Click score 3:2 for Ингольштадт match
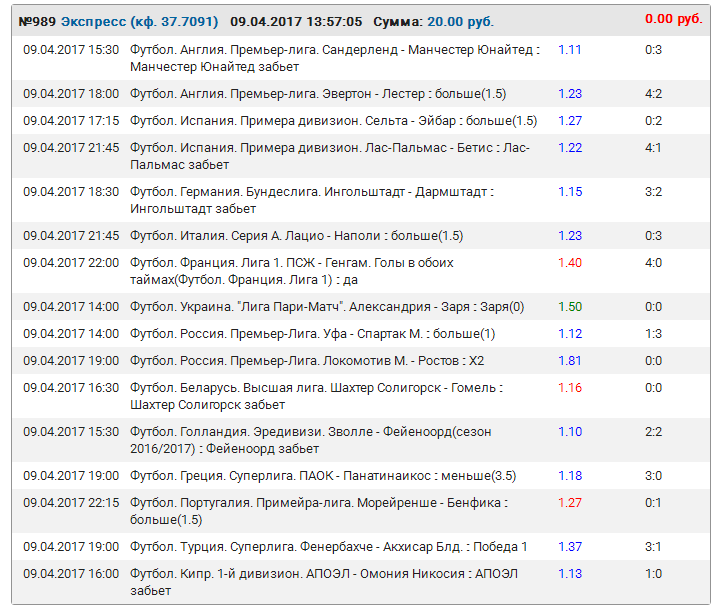Viewport: 724px width, 615px height. tap(653, 192)
